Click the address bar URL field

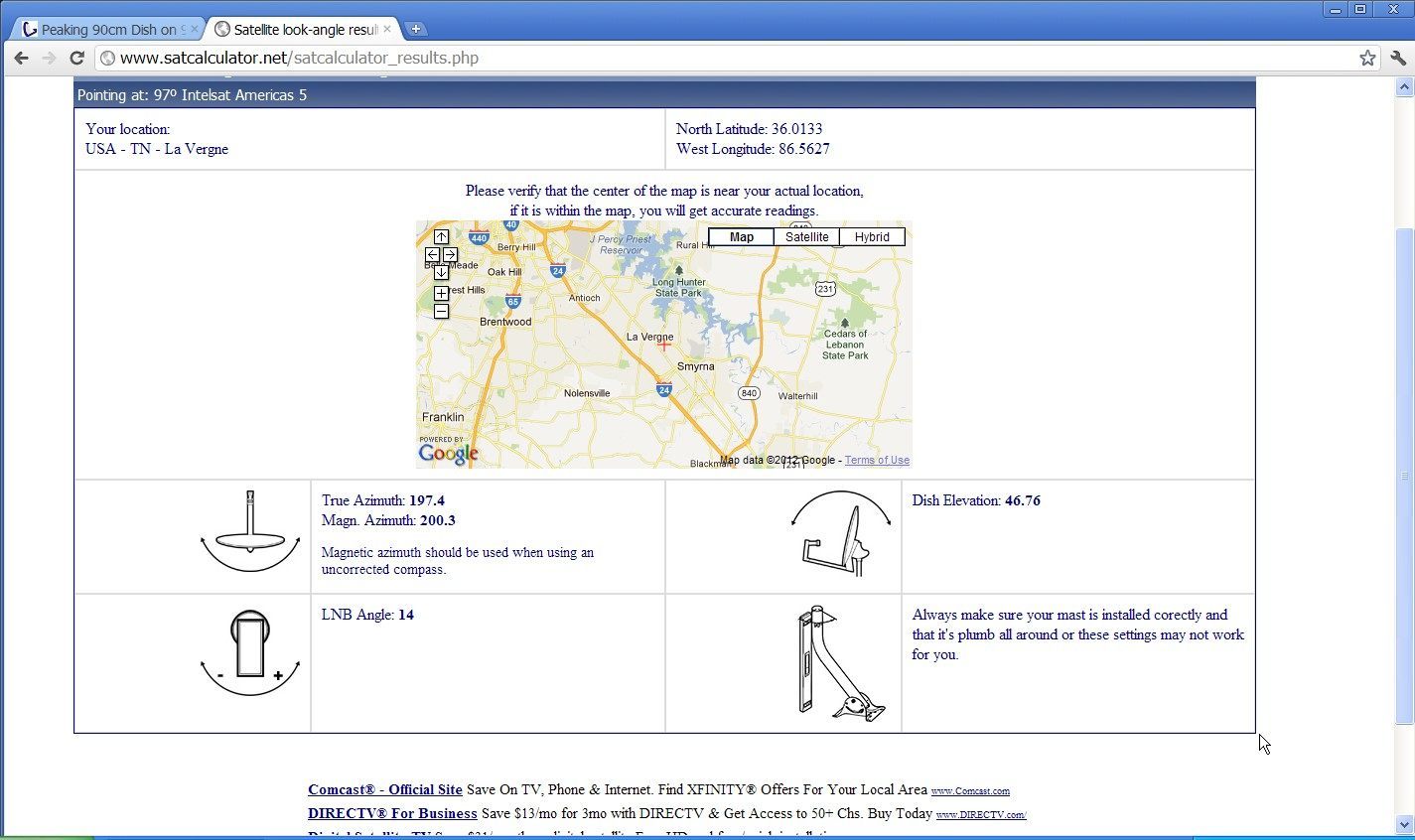pyautogui.click(x=725, y=58)
